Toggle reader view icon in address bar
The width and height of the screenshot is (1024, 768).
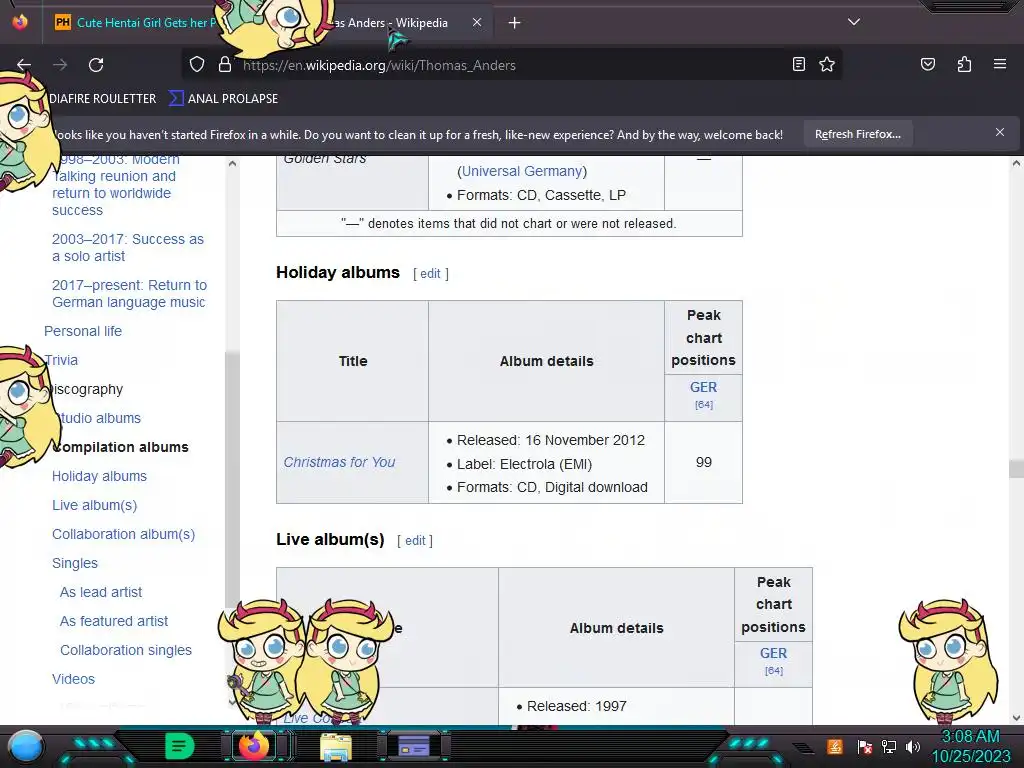point(799,64)
